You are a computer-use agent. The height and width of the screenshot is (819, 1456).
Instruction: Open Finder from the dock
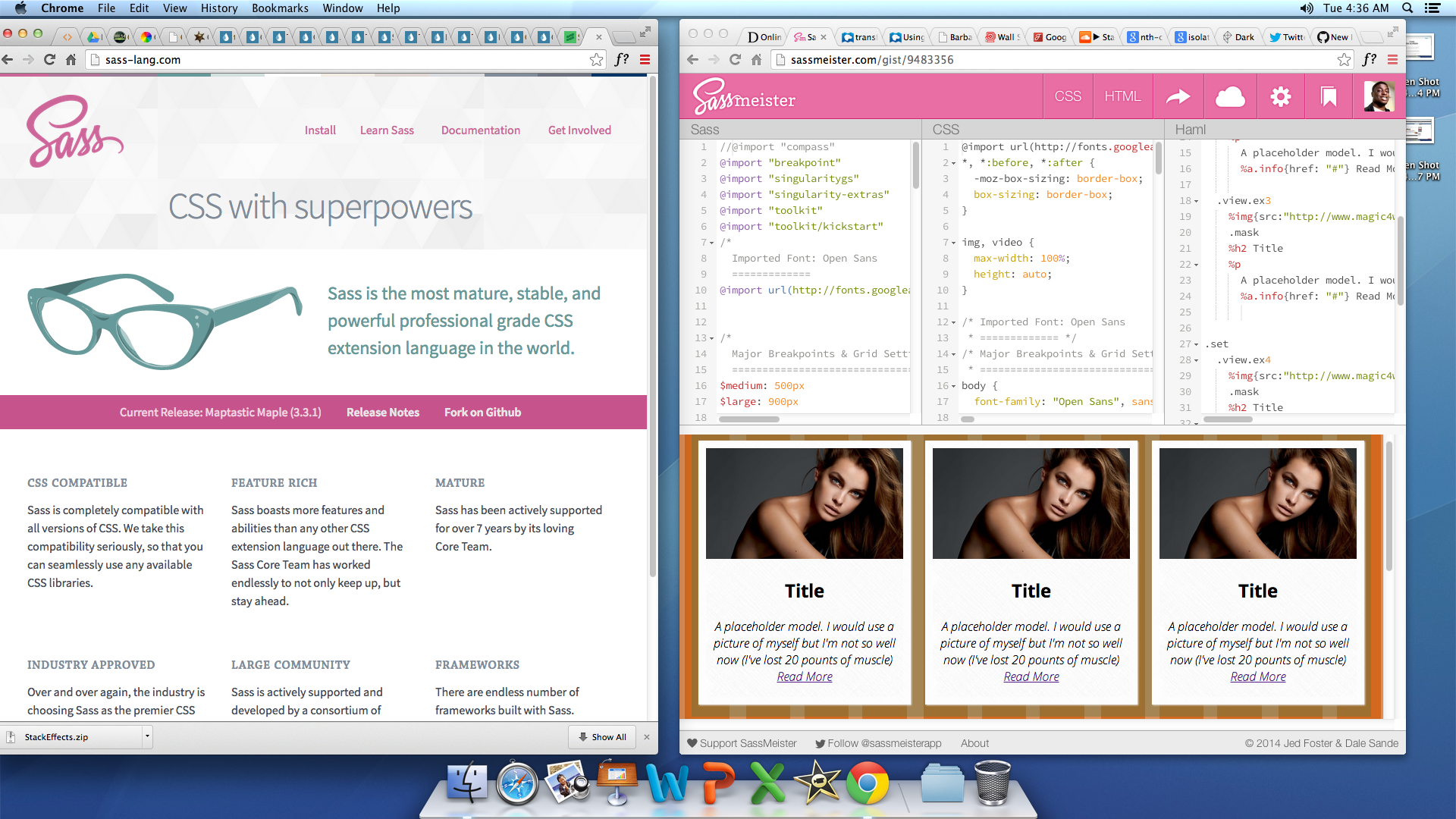click(x=467, y=783)
